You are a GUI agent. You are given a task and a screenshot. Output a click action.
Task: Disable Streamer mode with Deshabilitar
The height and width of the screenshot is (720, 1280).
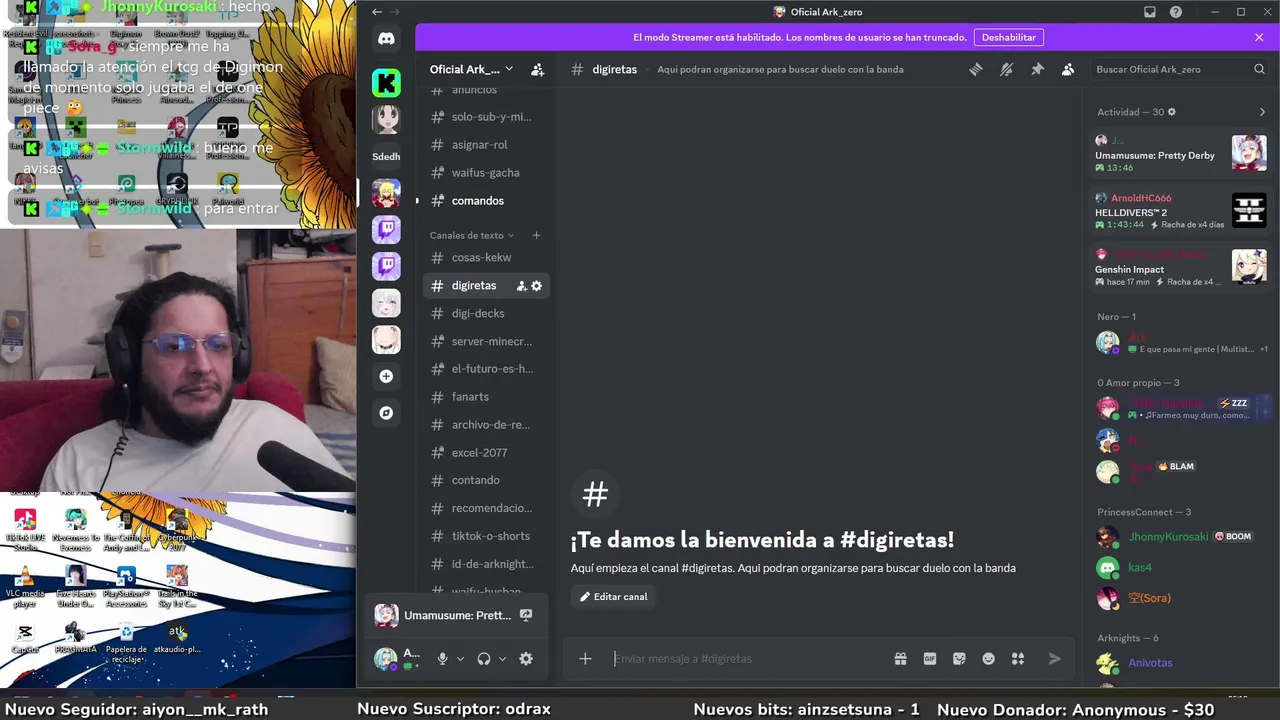click(x=1009, y=37)
